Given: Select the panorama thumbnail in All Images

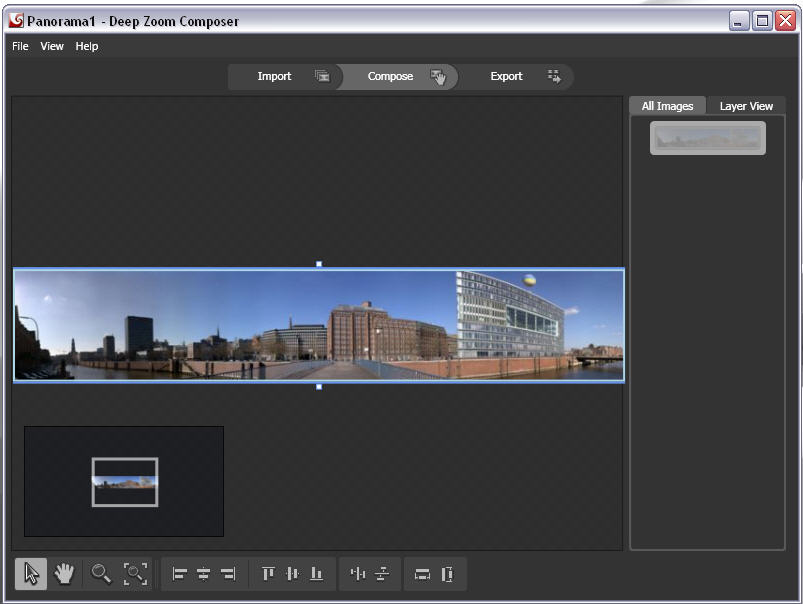Looking at the screenshot, I should coord(708,138).
